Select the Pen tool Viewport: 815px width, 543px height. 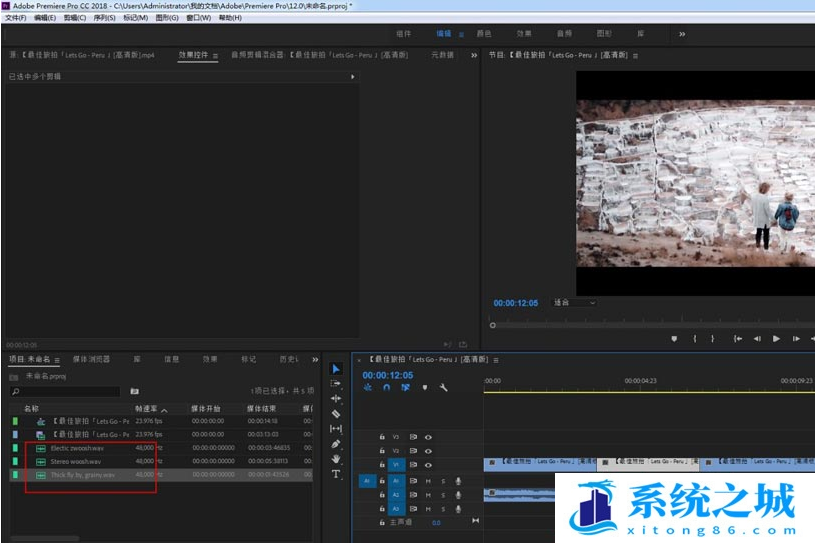(x=336, y=444)
